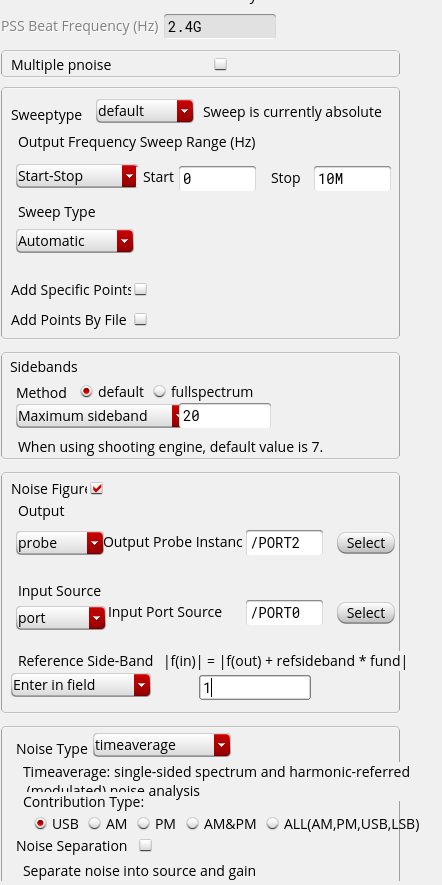
Task: Open the Noise Type timeaverage dropdown
Action: [x=162, y=746]
